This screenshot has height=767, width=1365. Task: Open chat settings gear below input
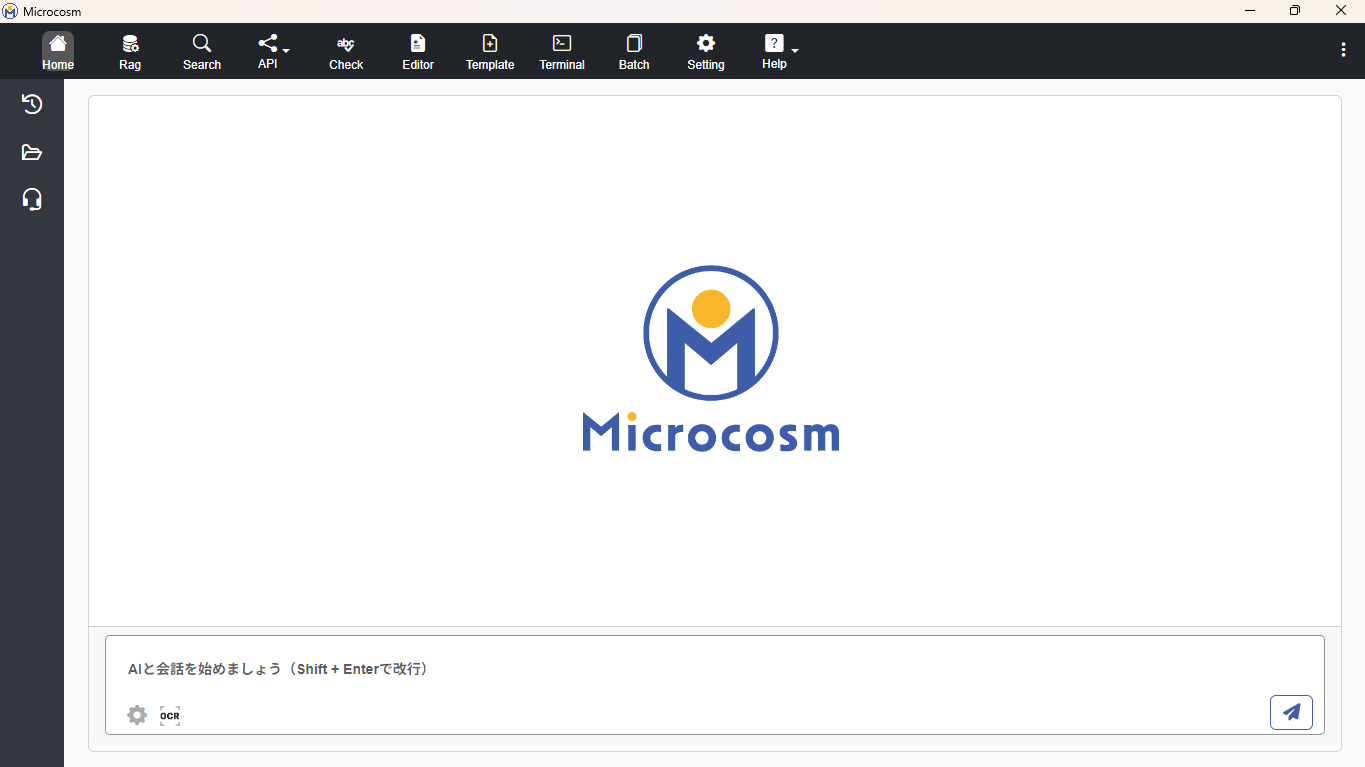137,715
